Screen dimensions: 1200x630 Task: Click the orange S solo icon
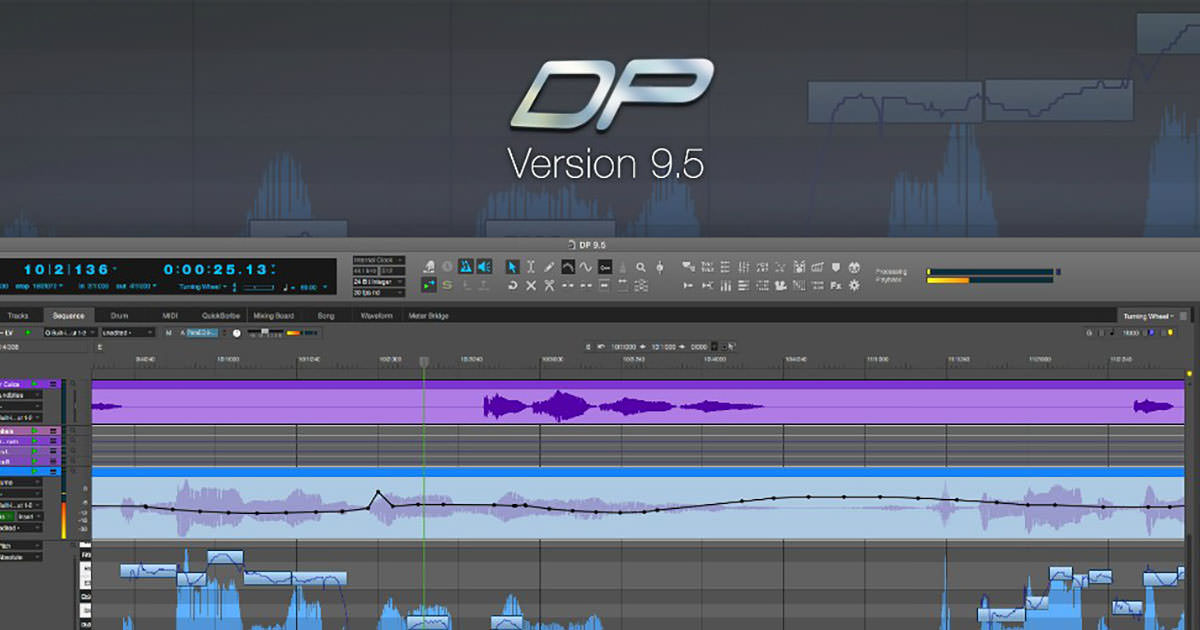(x=448, y=286)
